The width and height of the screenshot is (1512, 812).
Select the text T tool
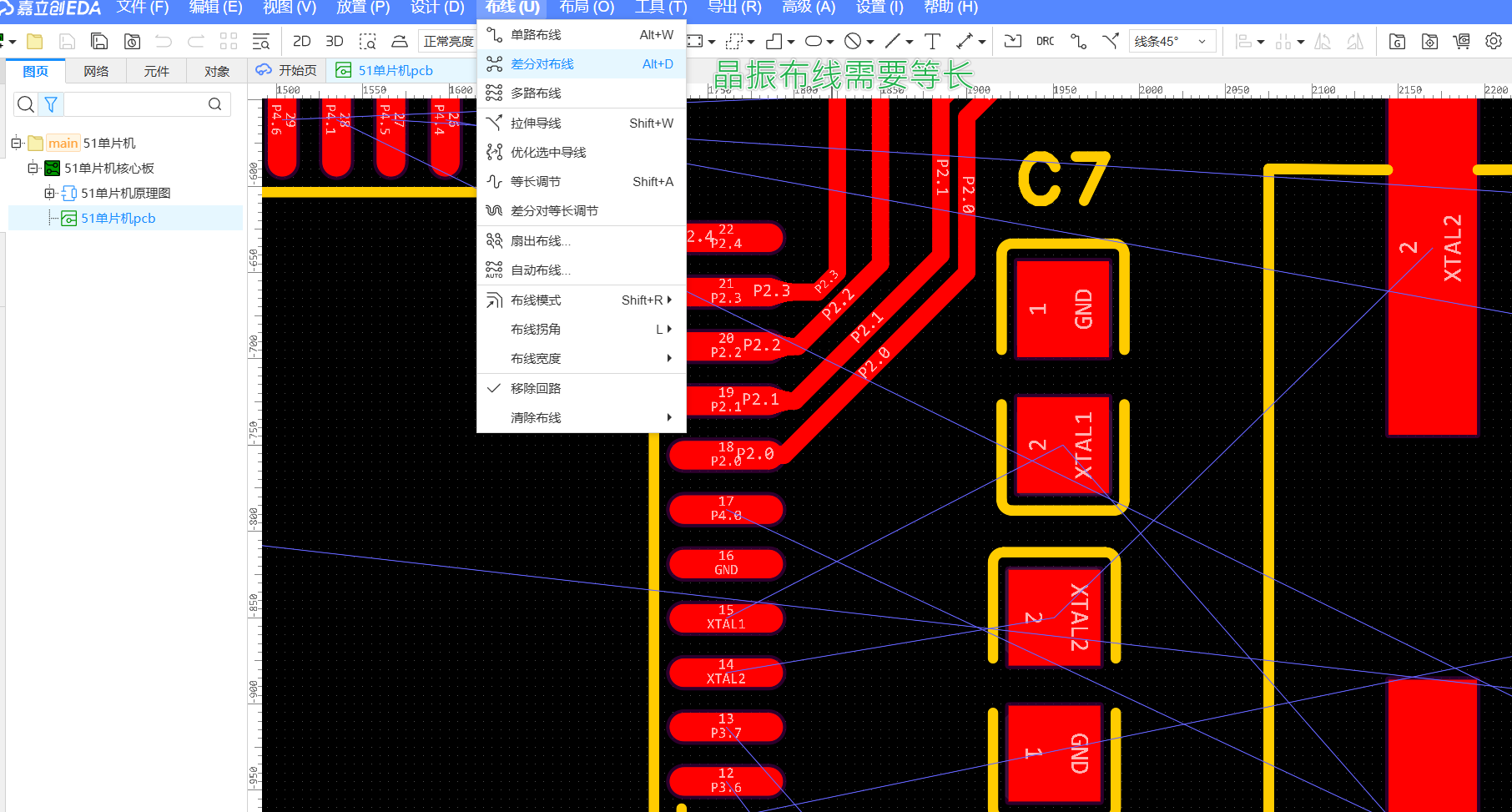(932, 41)
